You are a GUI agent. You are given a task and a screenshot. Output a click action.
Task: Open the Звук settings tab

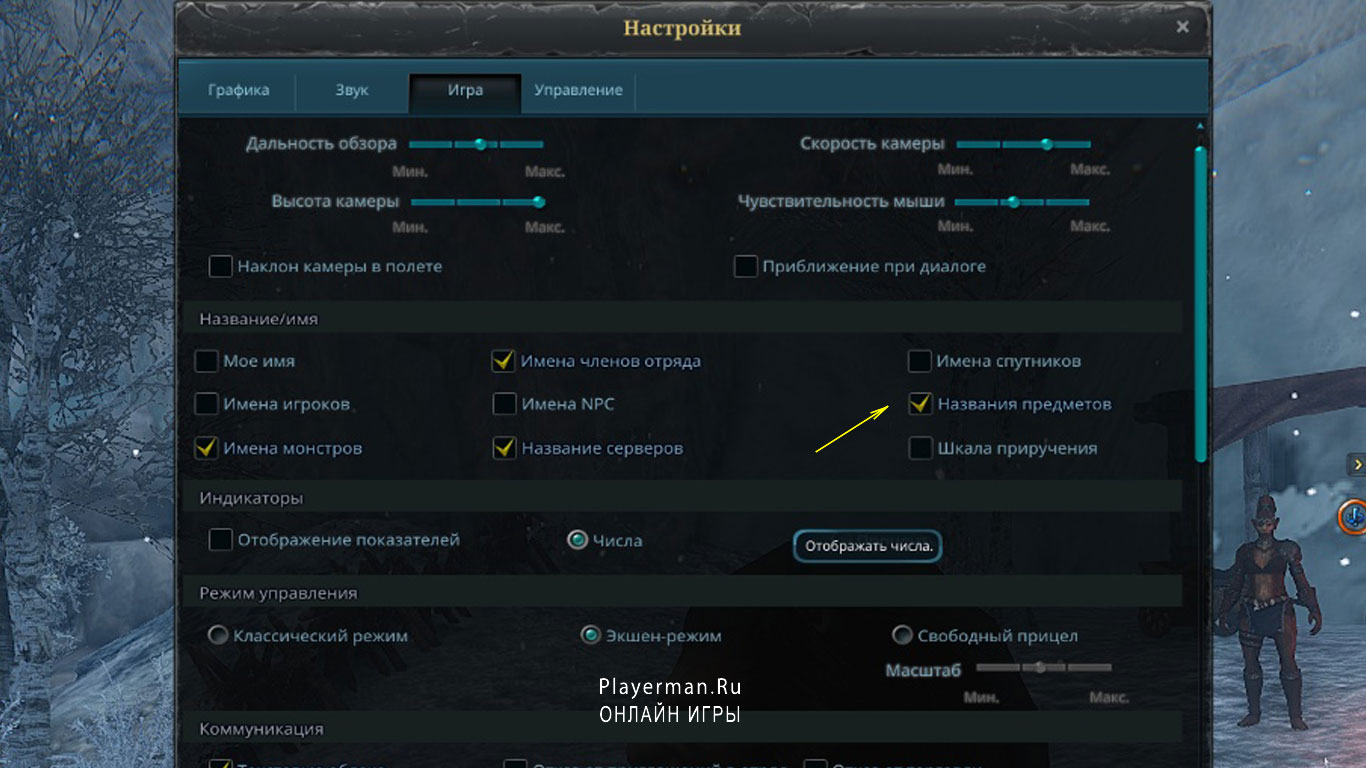(x=351, y=90)
